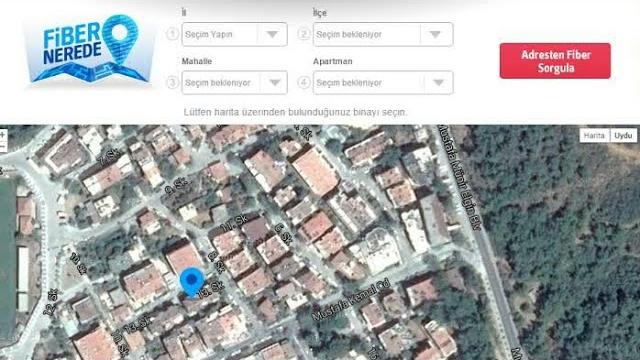This screenshot has height=360, width=640.
Task: Click the Mustafa Kemal Cd street label
Action: [x=351, y=299]
